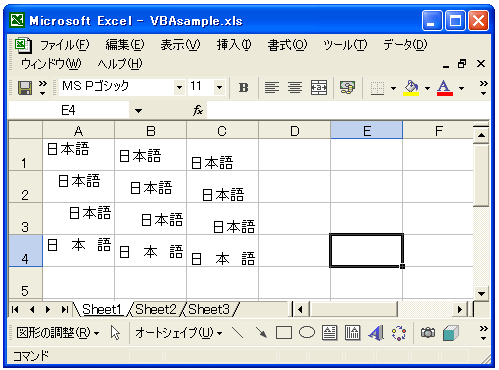
Task: Close the workbook document window
Action: pos(481,64)
